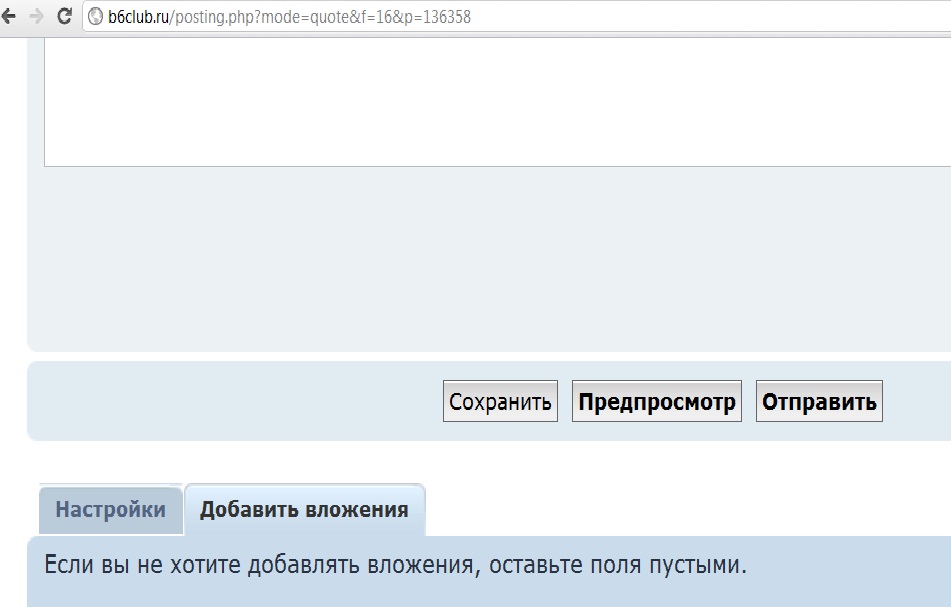Viewport: 951px width, 607px height.
Task: Preview the post with Предпросмотр
Action: click(657, 402)
